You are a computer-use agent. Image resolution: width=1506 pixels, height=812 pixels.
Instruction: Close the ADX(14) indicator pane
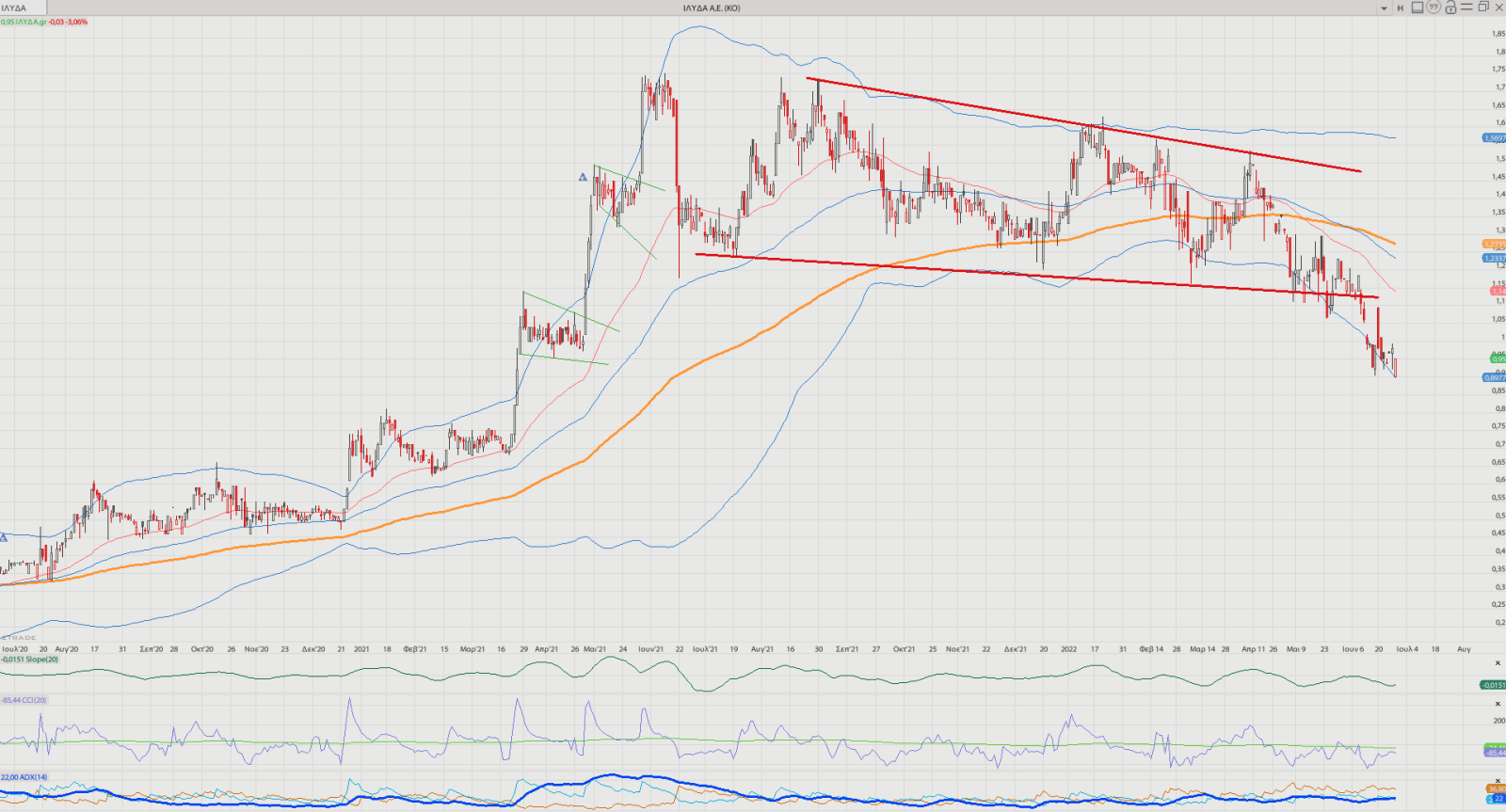click(x=1498, y=780)
